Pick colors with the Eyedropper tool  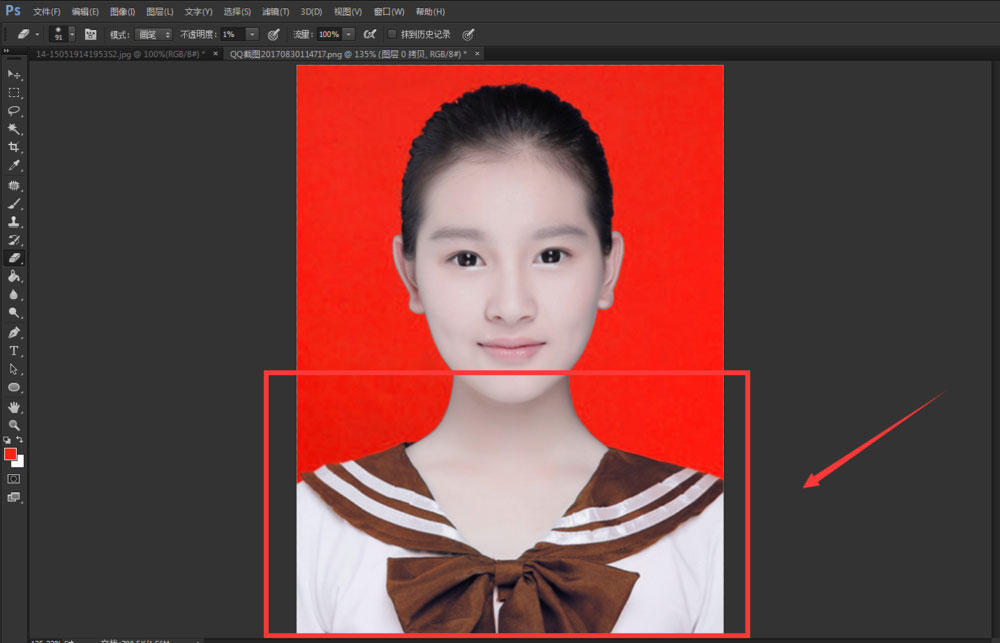pos(14,167)
